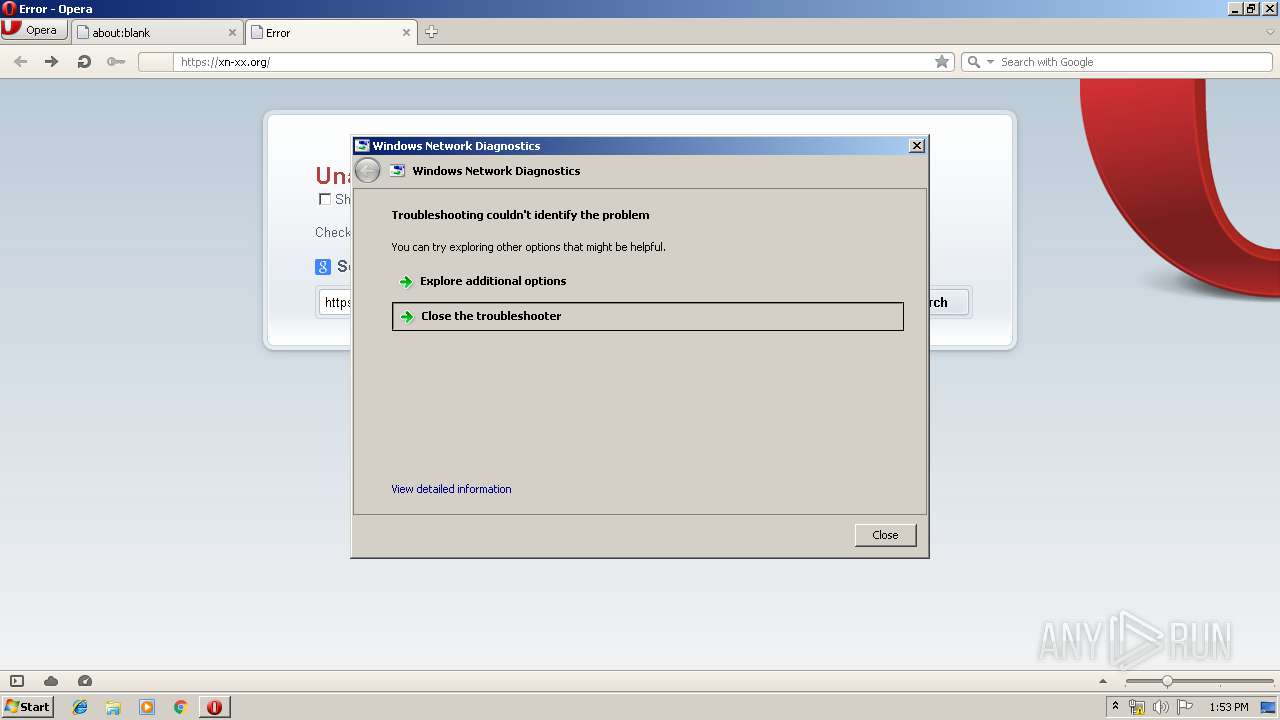This screenshot has width=1280, height=720.
Task: Open zoom options dropdown arrow
Action: click(x=1104, y=681)
